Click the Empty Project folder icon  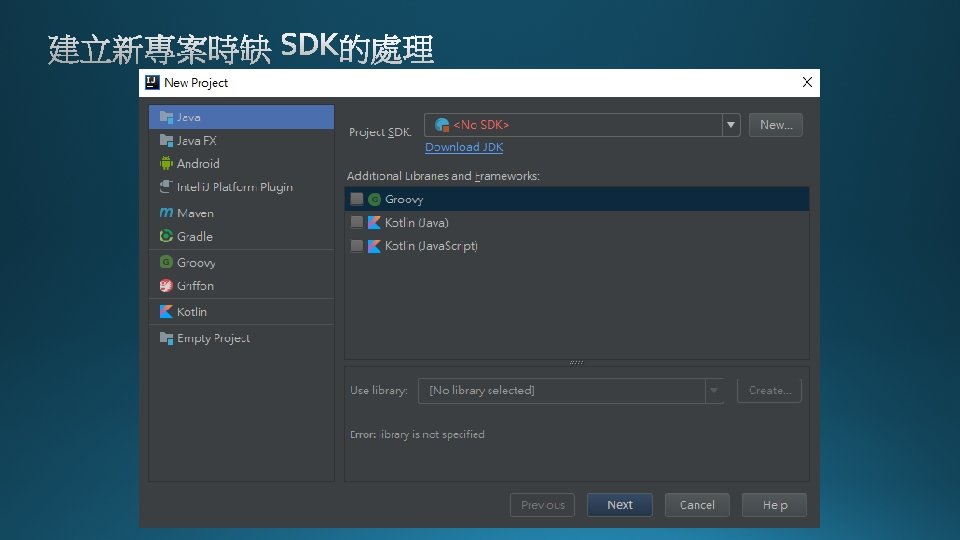point(166,338)
